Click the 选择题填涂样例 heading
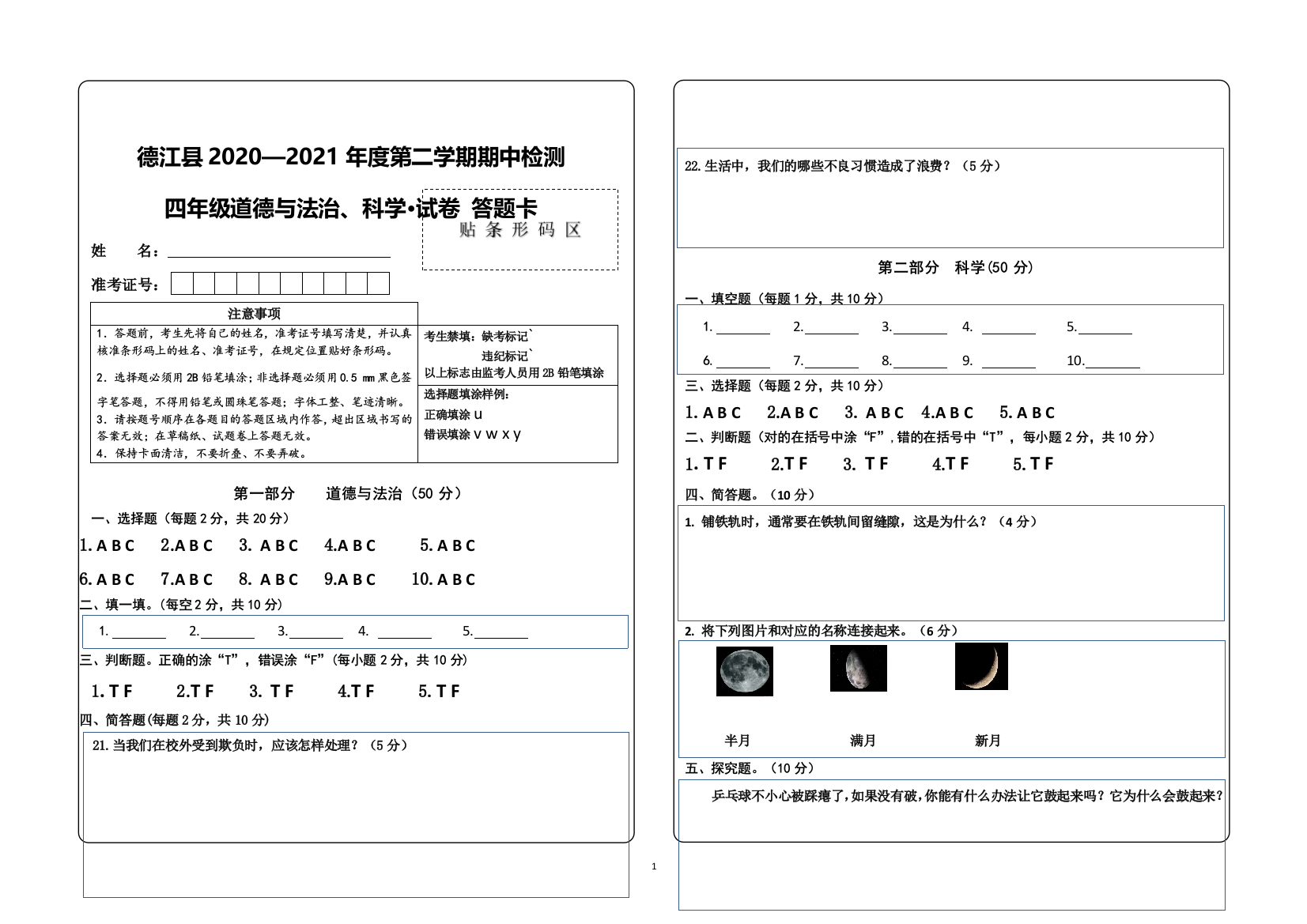The image size is (1307, 924). [x=467, y=394]
